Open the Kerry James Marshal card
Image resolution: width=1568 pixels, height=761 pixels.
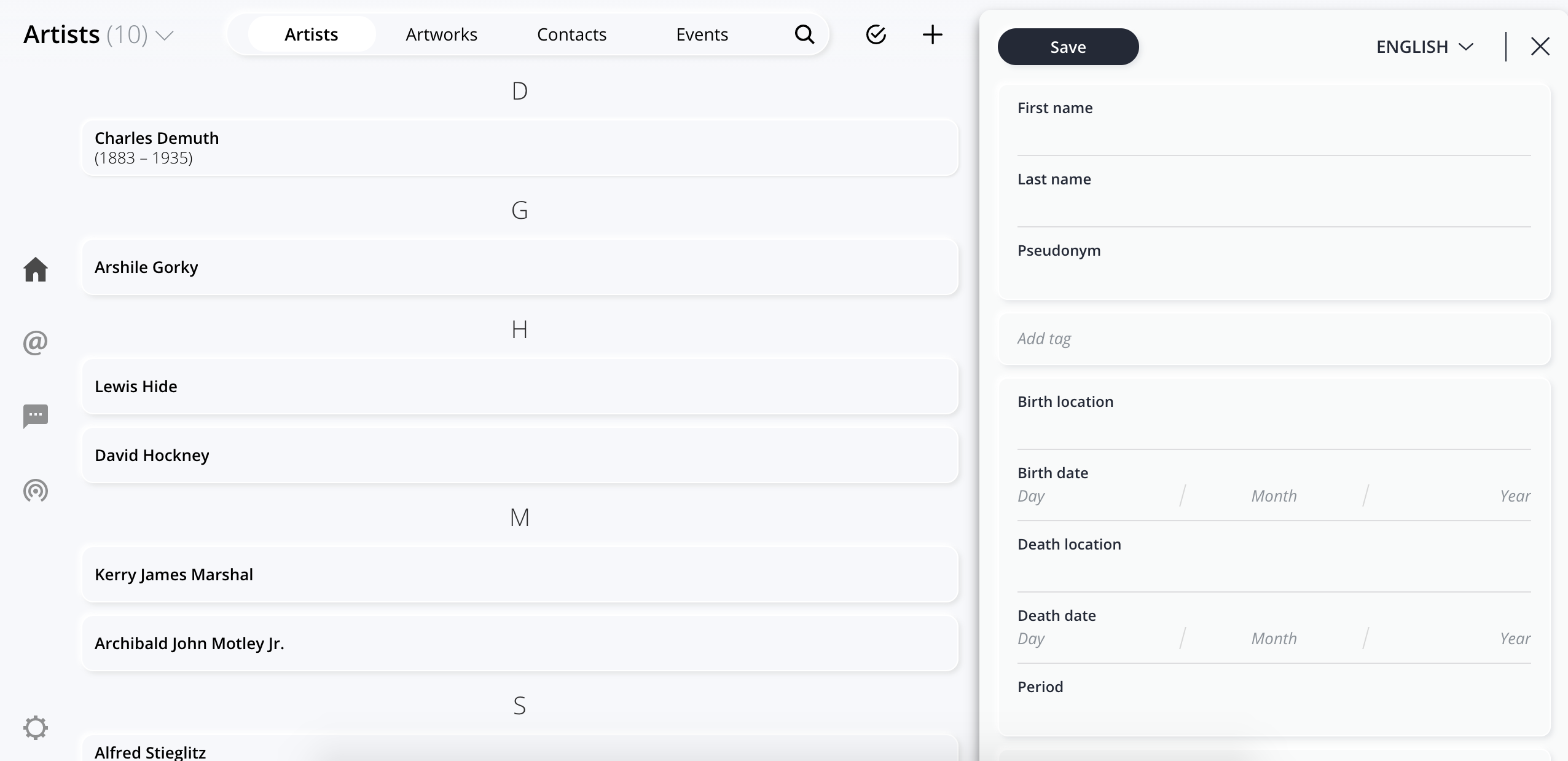click(520, 574)
